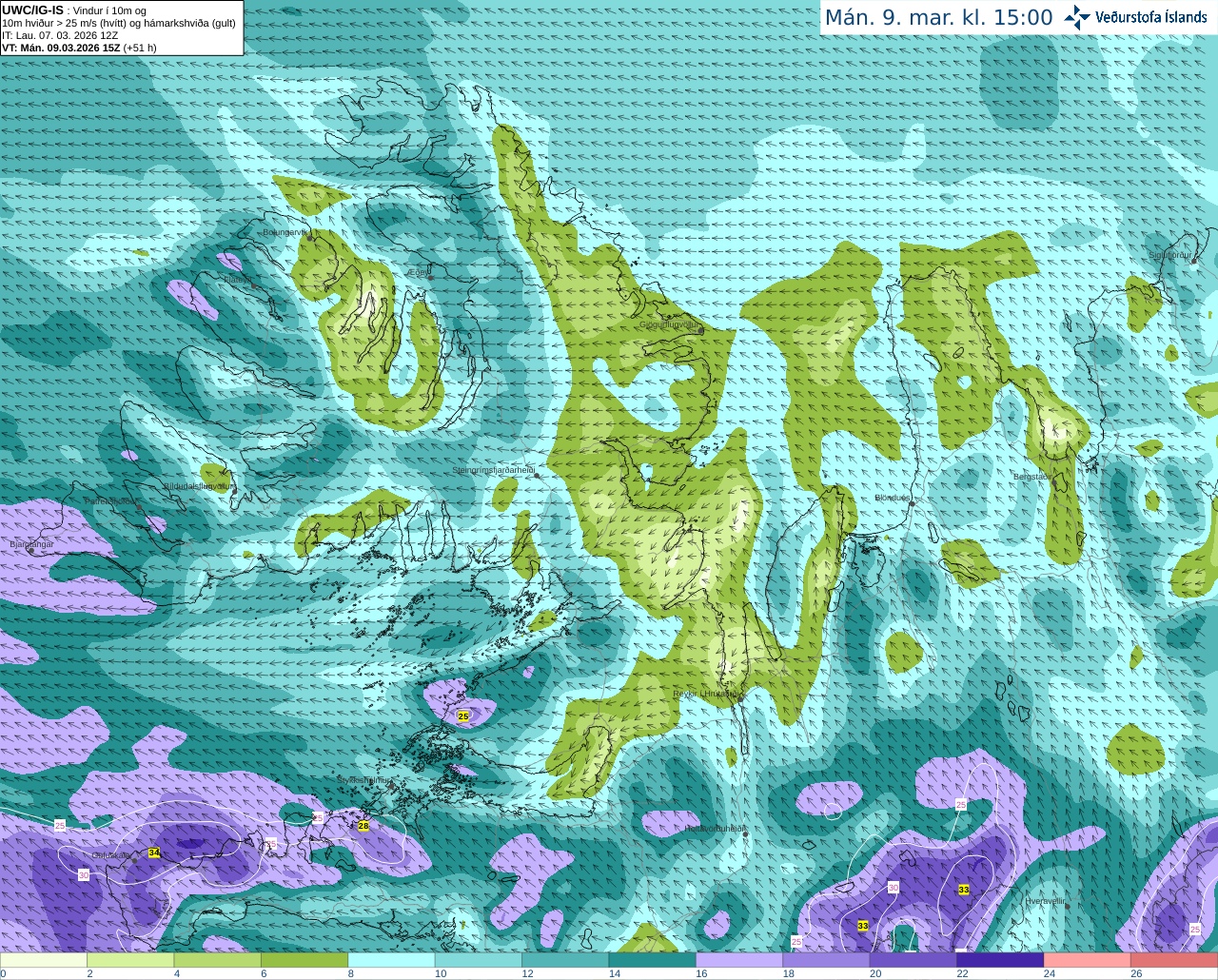This screenshot has height=980, width=1218.
Task: Click the yellow 34 maximum gust marker
Action: point(154,853)
